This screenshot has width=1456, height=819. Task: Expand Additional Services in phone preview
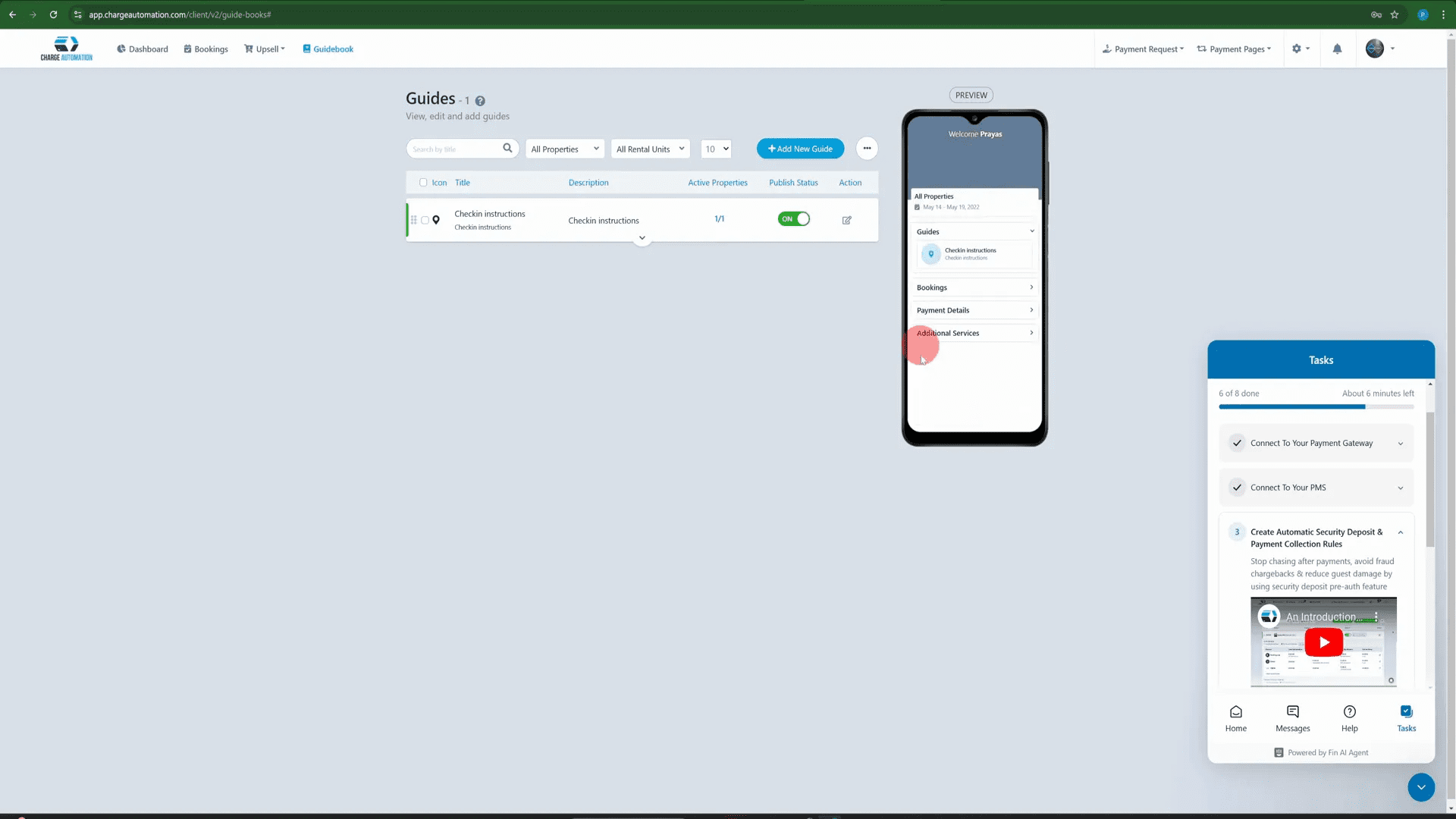tap(974, 333)
